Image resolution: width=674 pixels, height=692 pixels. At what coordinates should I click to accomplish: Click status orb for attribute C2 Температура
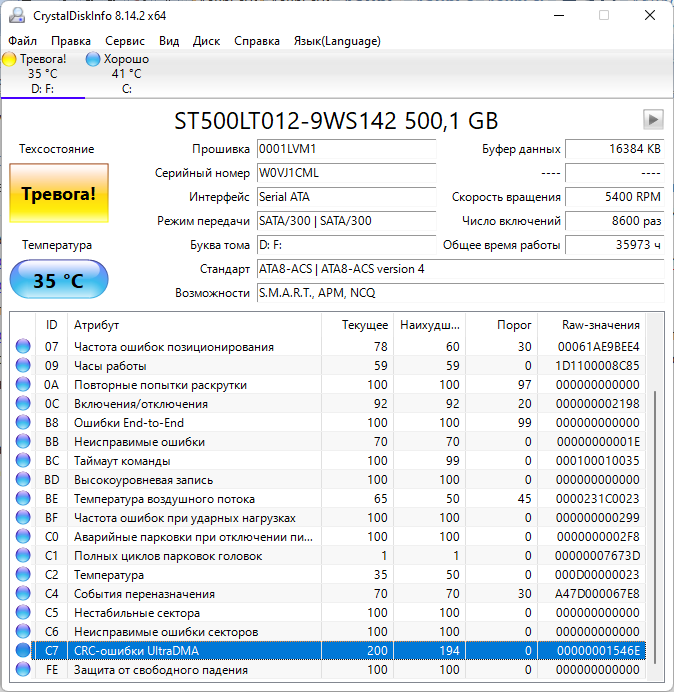(23, 574)
